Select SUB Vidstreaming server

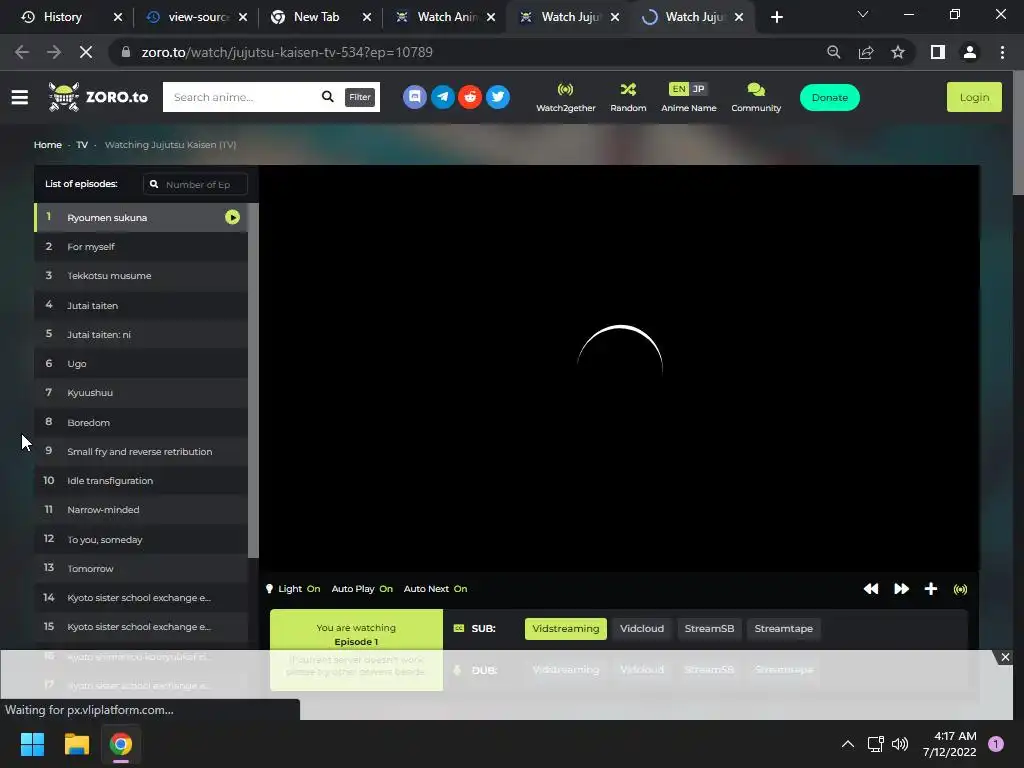566,628
